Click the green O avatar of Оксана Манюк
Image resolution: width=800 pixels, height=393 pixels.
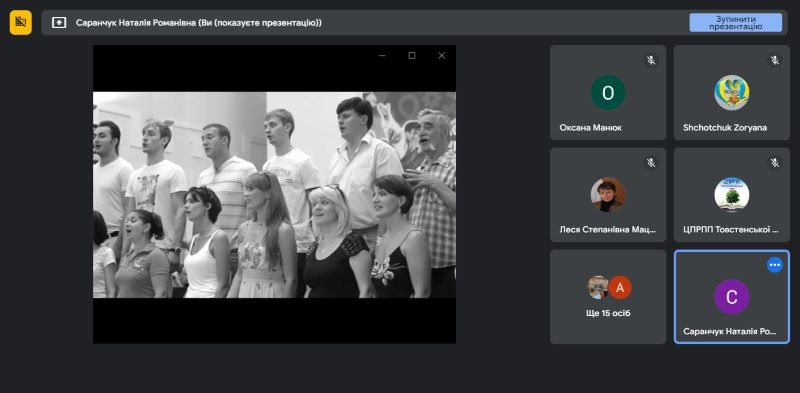(x=608, y=93)
